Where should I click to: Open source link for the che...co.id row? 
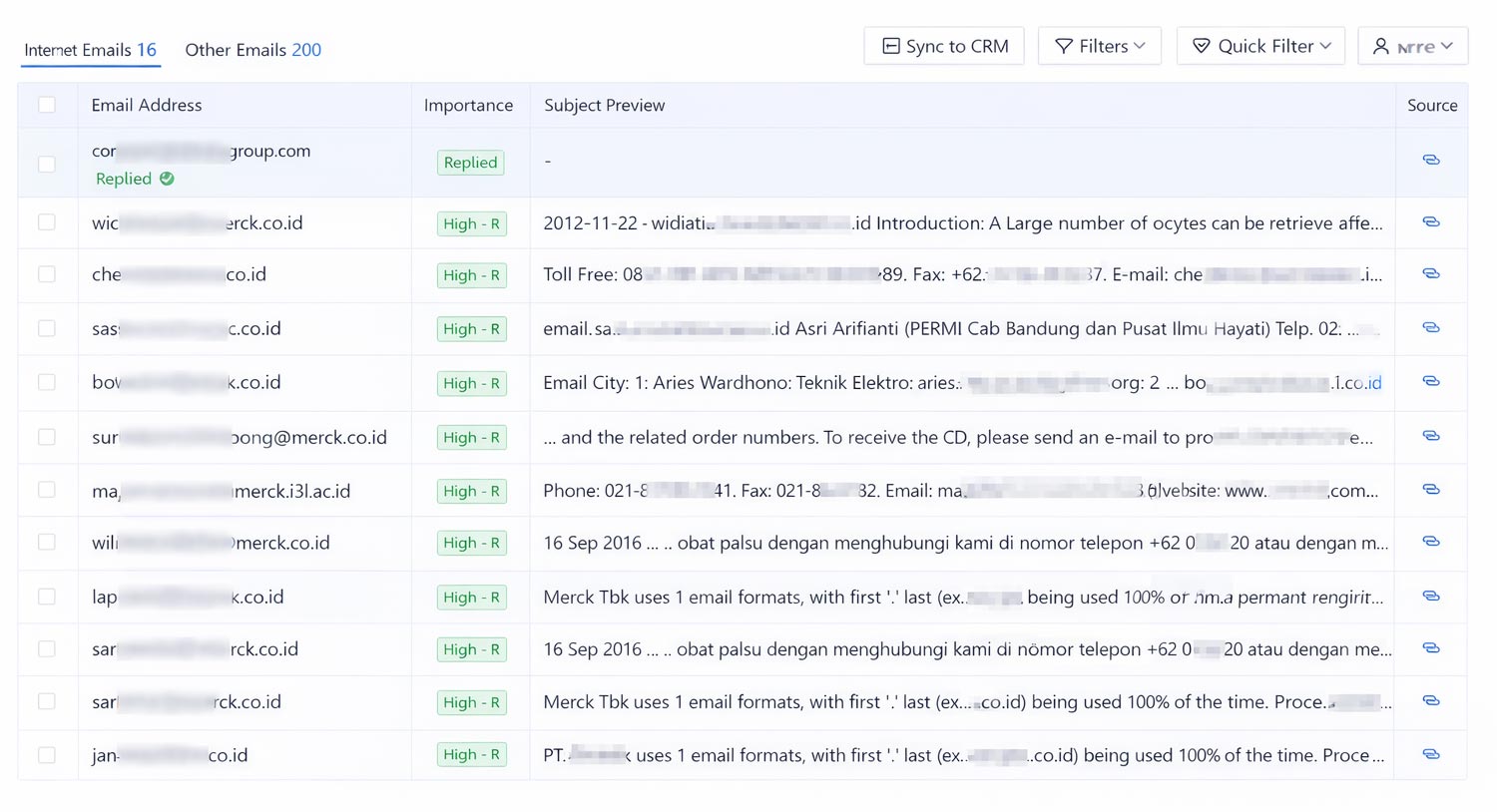1431,273
